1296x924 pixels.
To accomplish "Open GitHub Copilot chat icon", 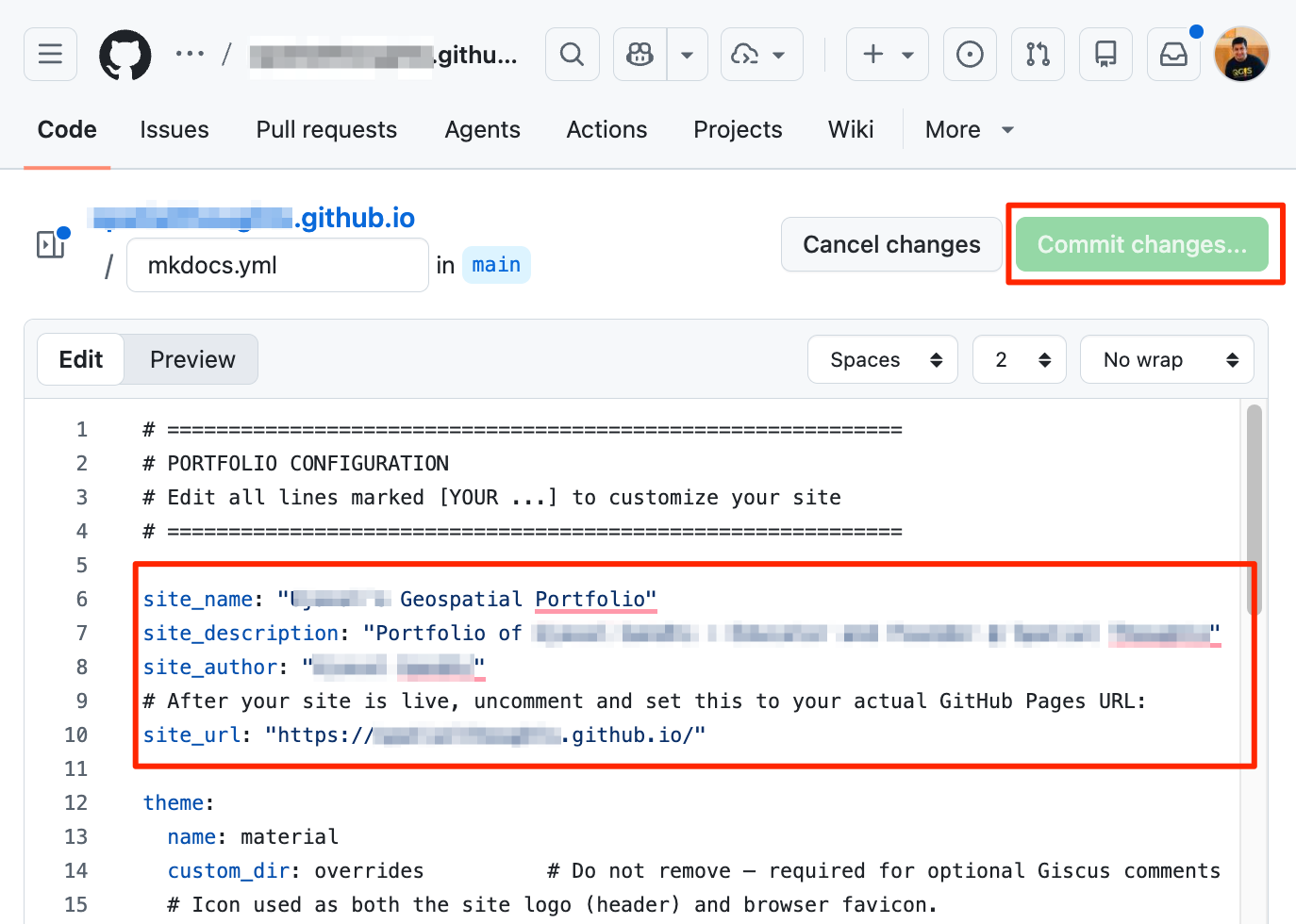I will coord(640,55).
